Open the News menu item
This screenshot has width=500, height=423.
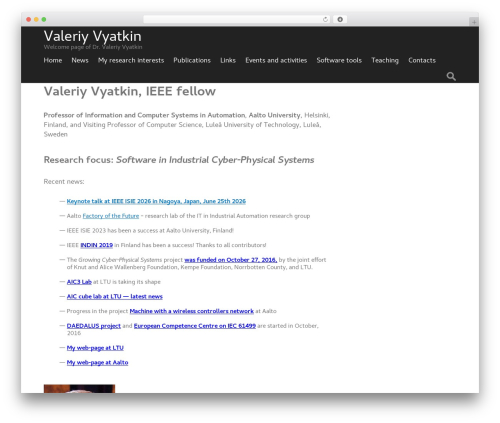80,60
